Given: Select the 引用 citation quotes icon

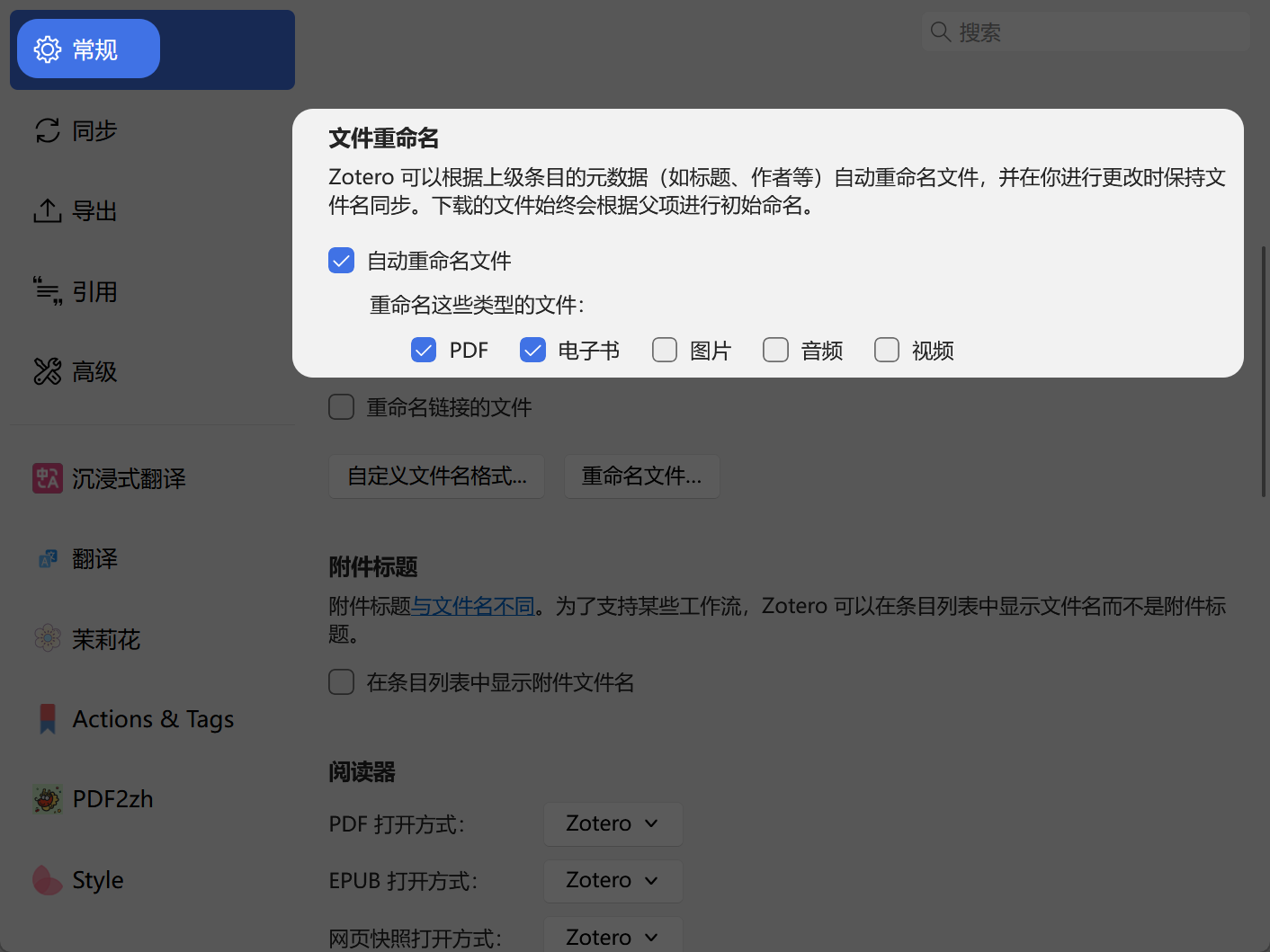Looking at the screenshot, I should 47,290.
